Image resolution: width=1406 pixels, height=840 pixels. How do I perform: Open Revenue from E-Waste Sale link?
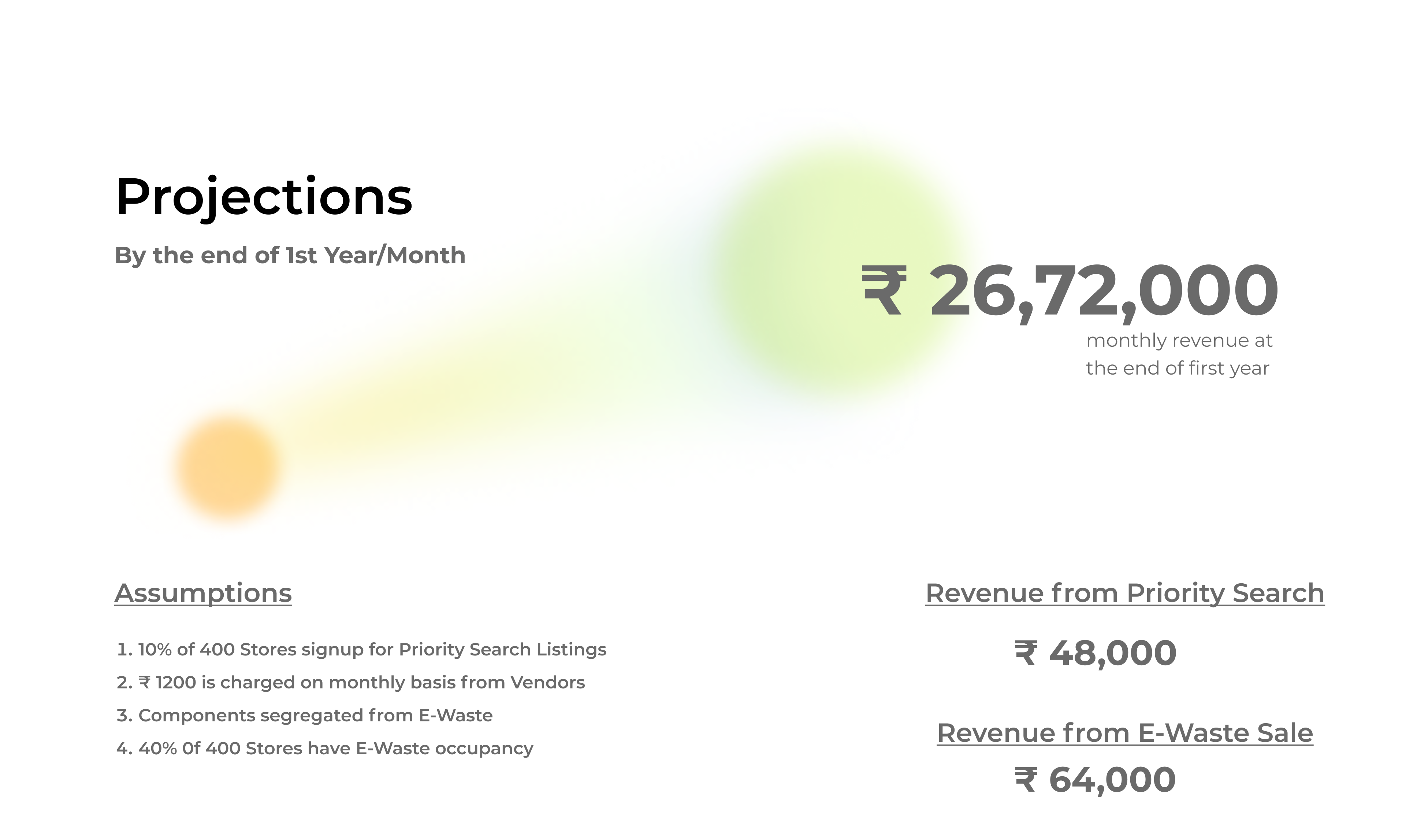click(x=1125, y=733)
